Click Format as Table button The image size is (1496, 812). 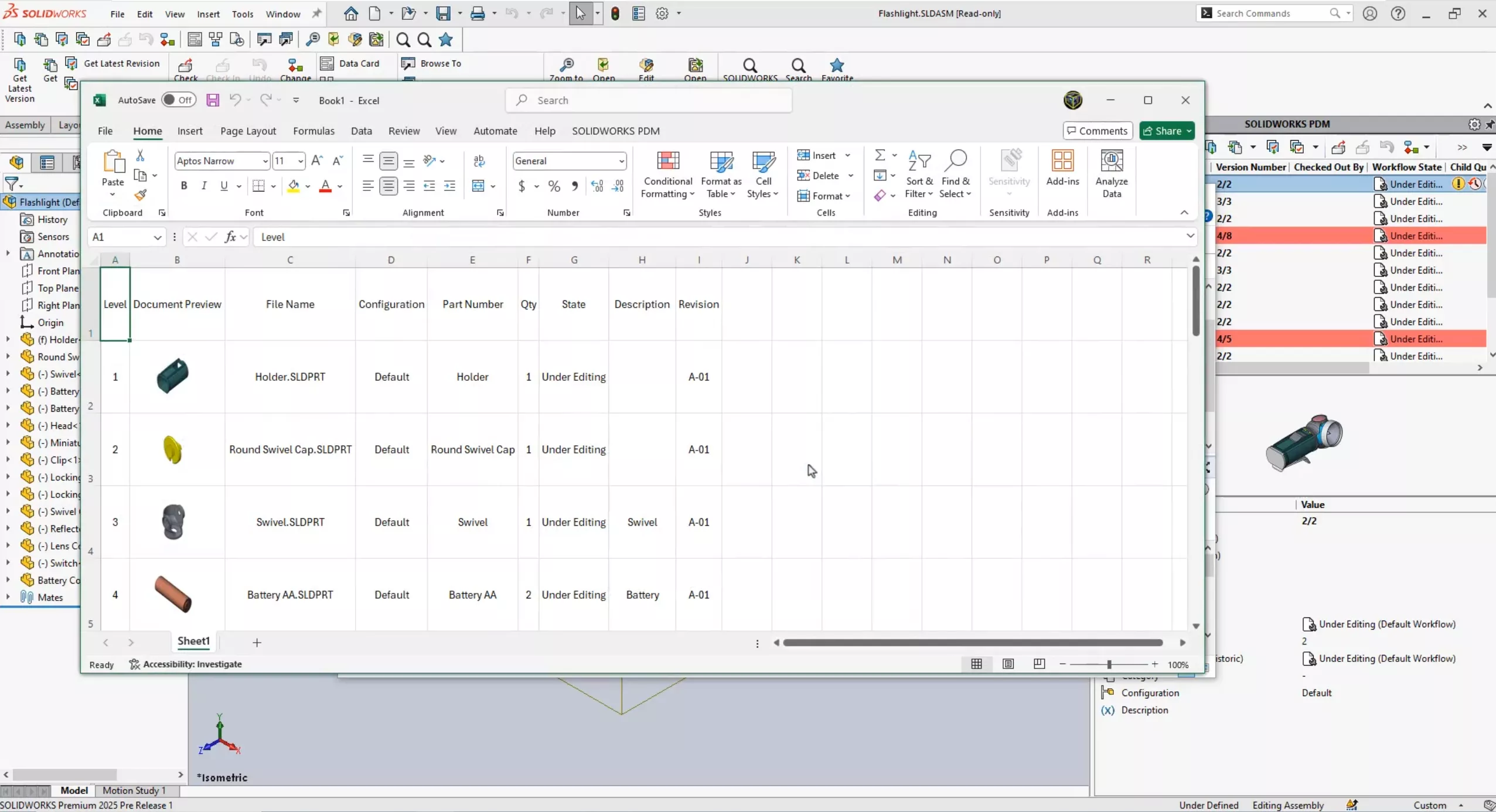[721, 174]
